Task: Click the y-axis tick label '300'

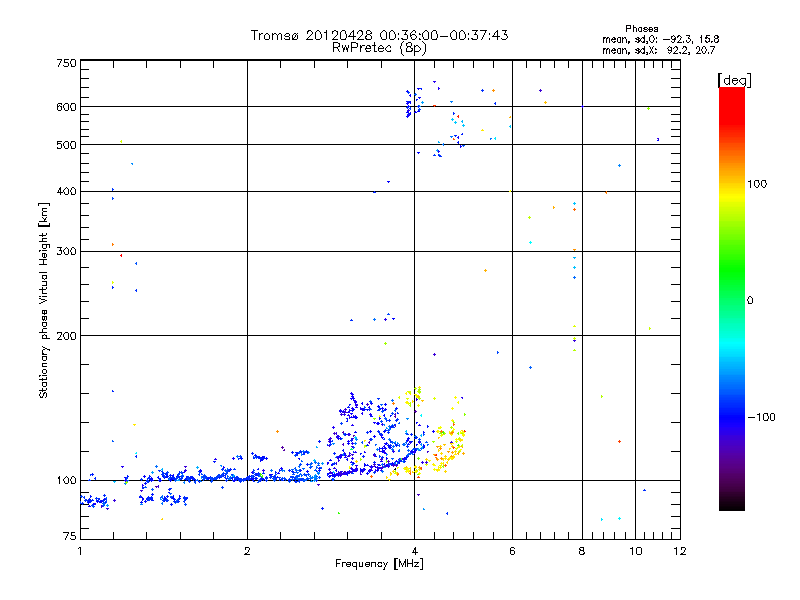Action: (x=66, y=252)
